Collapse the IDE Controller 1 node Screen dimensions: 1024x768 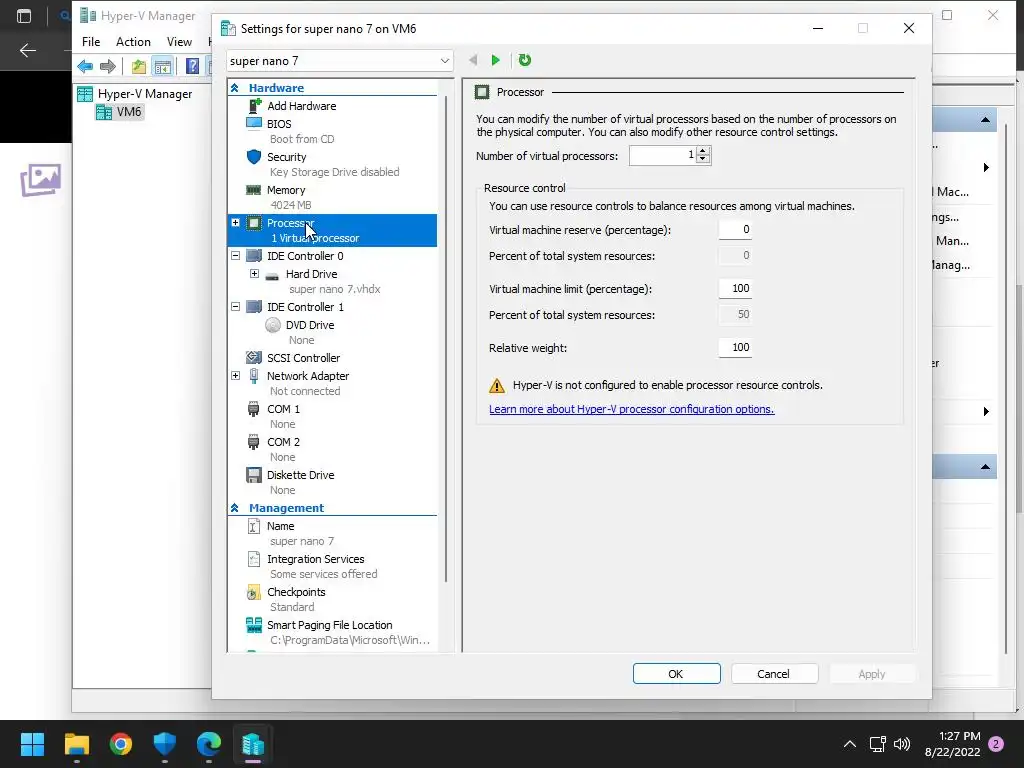235,307
